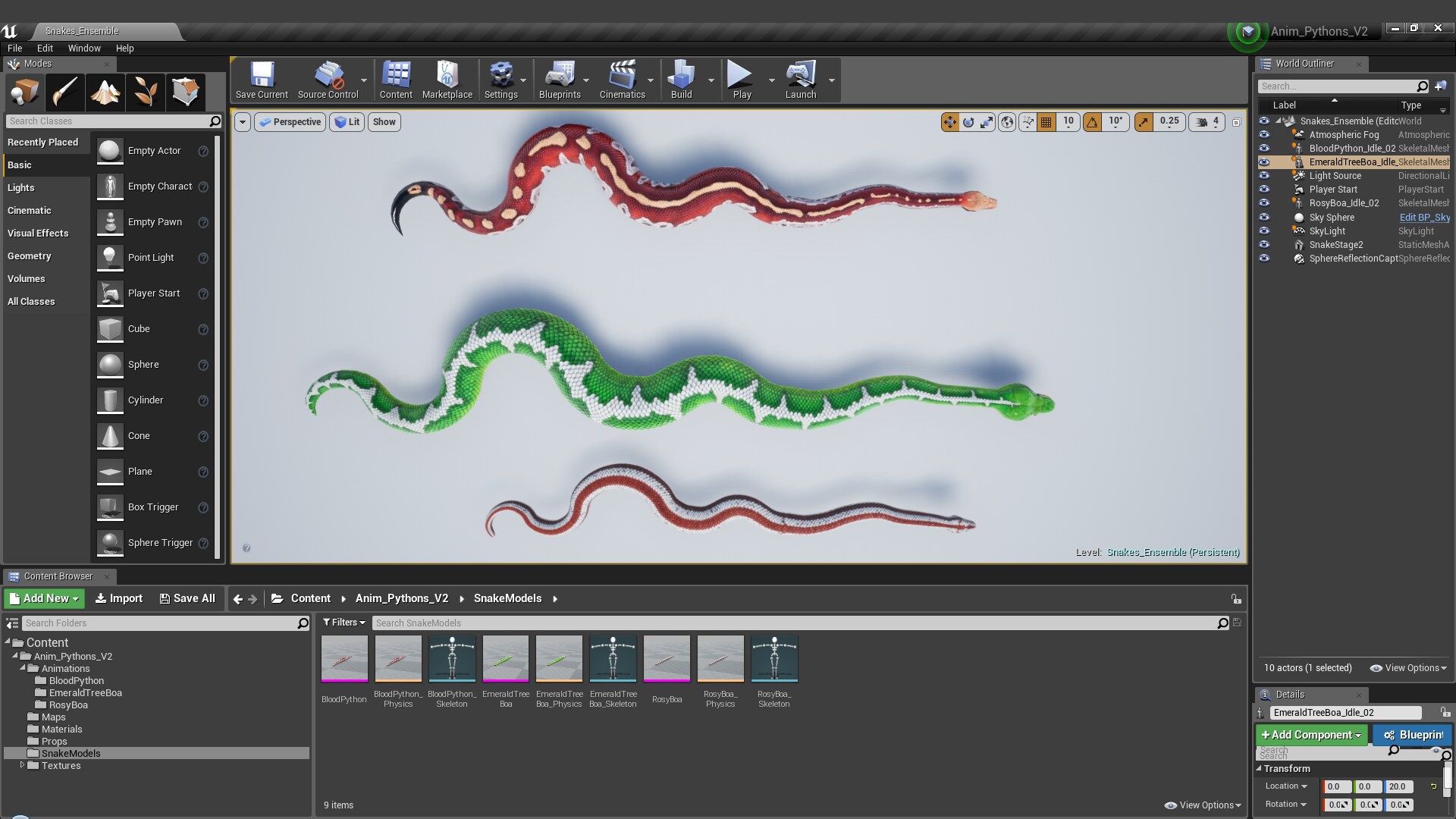Click Save All in the Content Browser
The height and width of the screenshot is (819, 1456).
[x=187, y=598]
